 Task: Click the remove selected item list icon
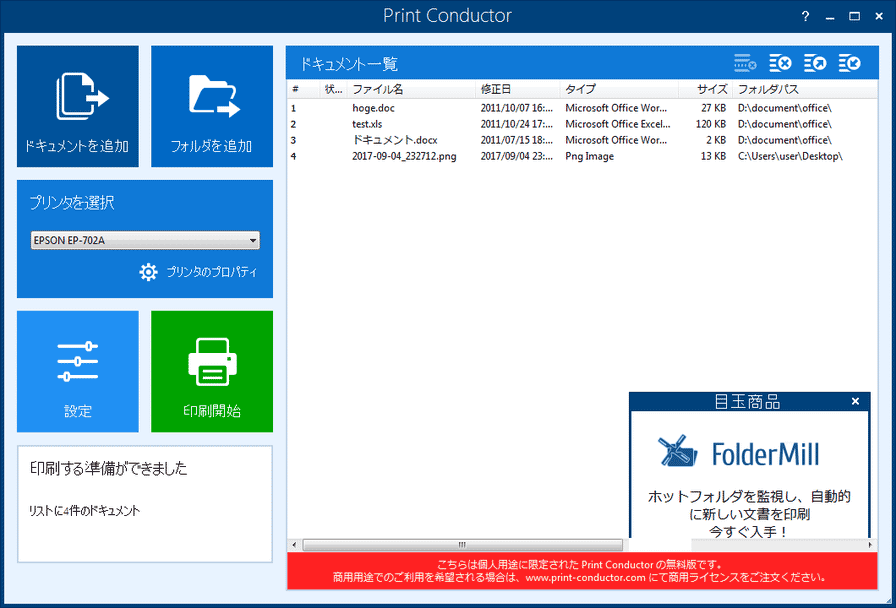click(x=745, y=63)
